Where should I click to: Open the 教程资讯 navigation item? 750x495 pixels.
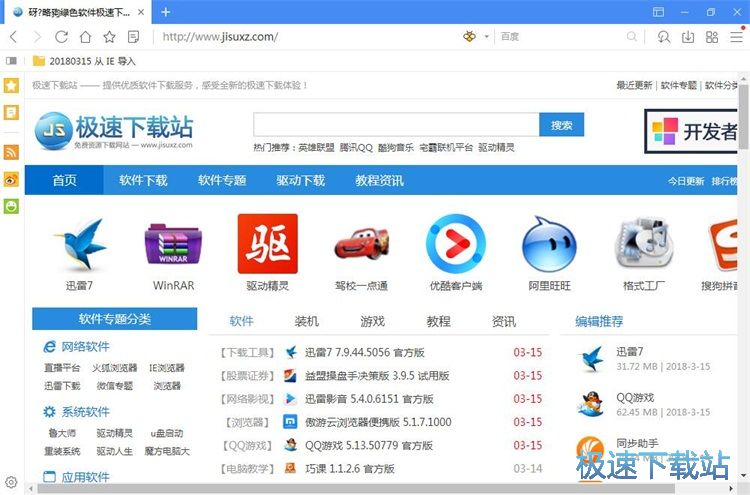(379, 180)
